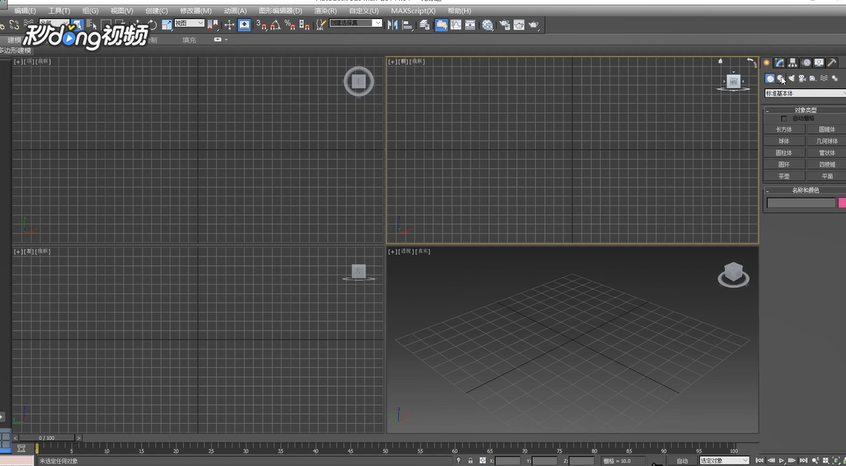Switch to the Utilities hammer tab
The width and height of the screenshot is (846, 466).
(x=832, y=63)
